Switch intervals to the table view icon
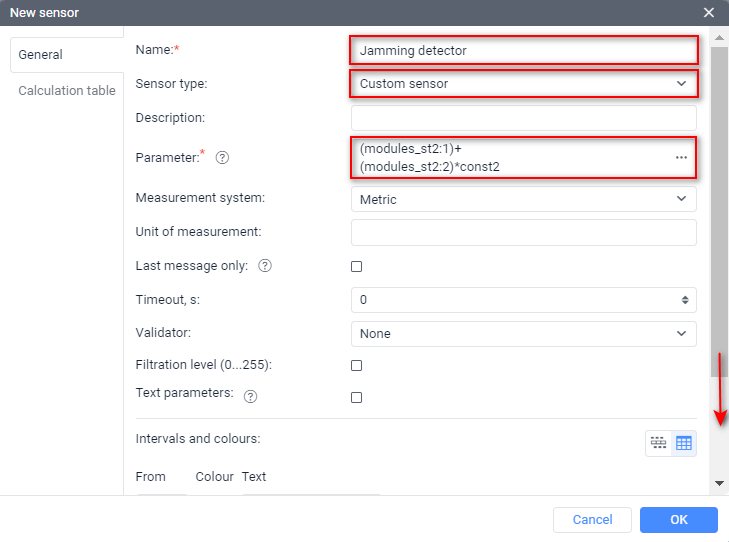The height and width of the screenshot is (542, 729). pyautogui.click(x=684, y=443)
